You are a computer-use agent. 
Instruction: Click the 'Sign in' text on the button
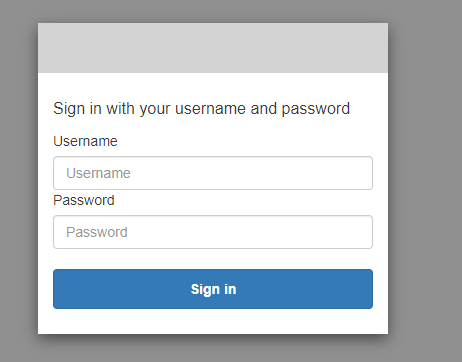click(x=213, y=289)
